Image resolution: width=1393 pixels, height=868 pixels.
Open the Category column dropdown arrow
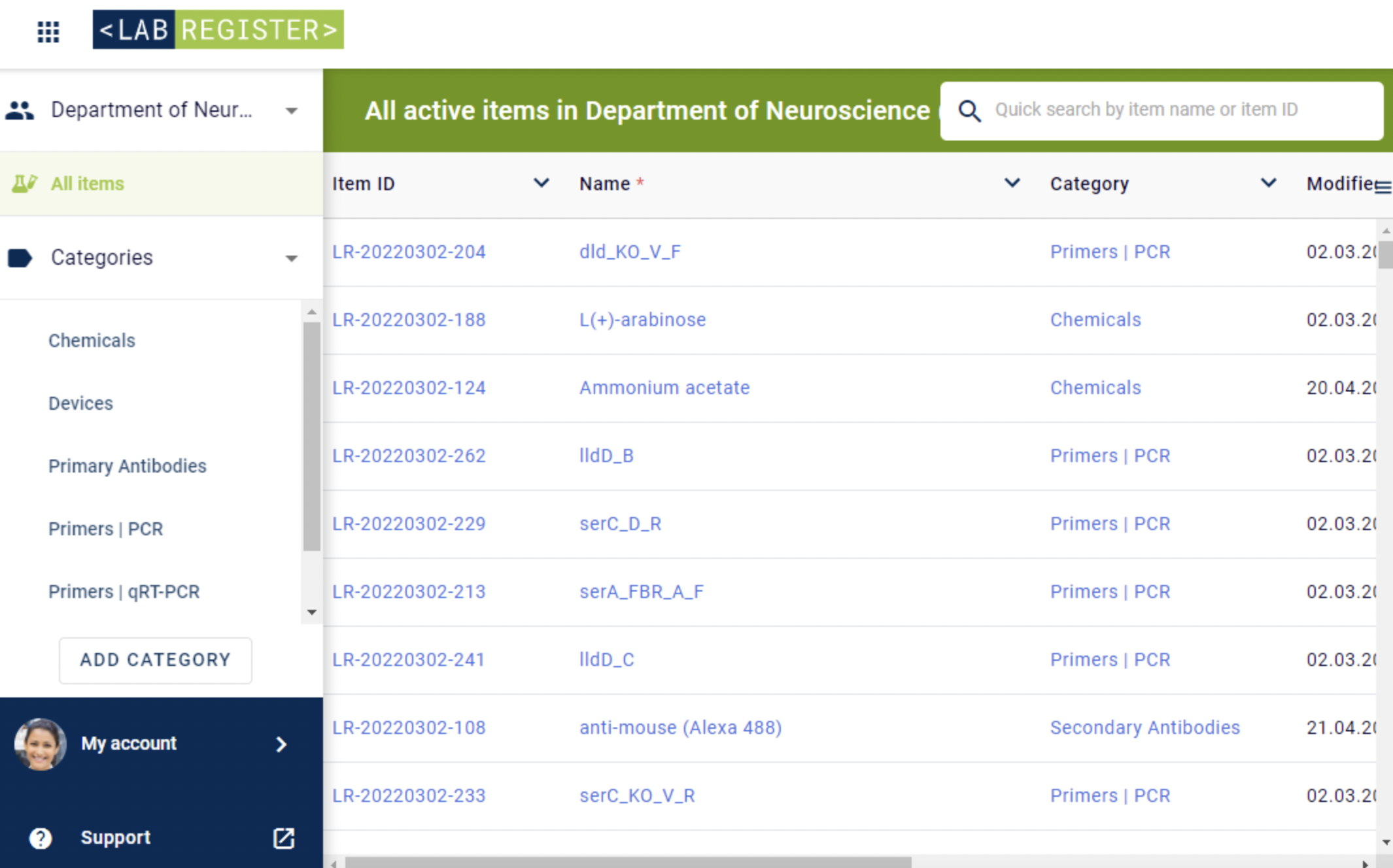click(1268, 184)
